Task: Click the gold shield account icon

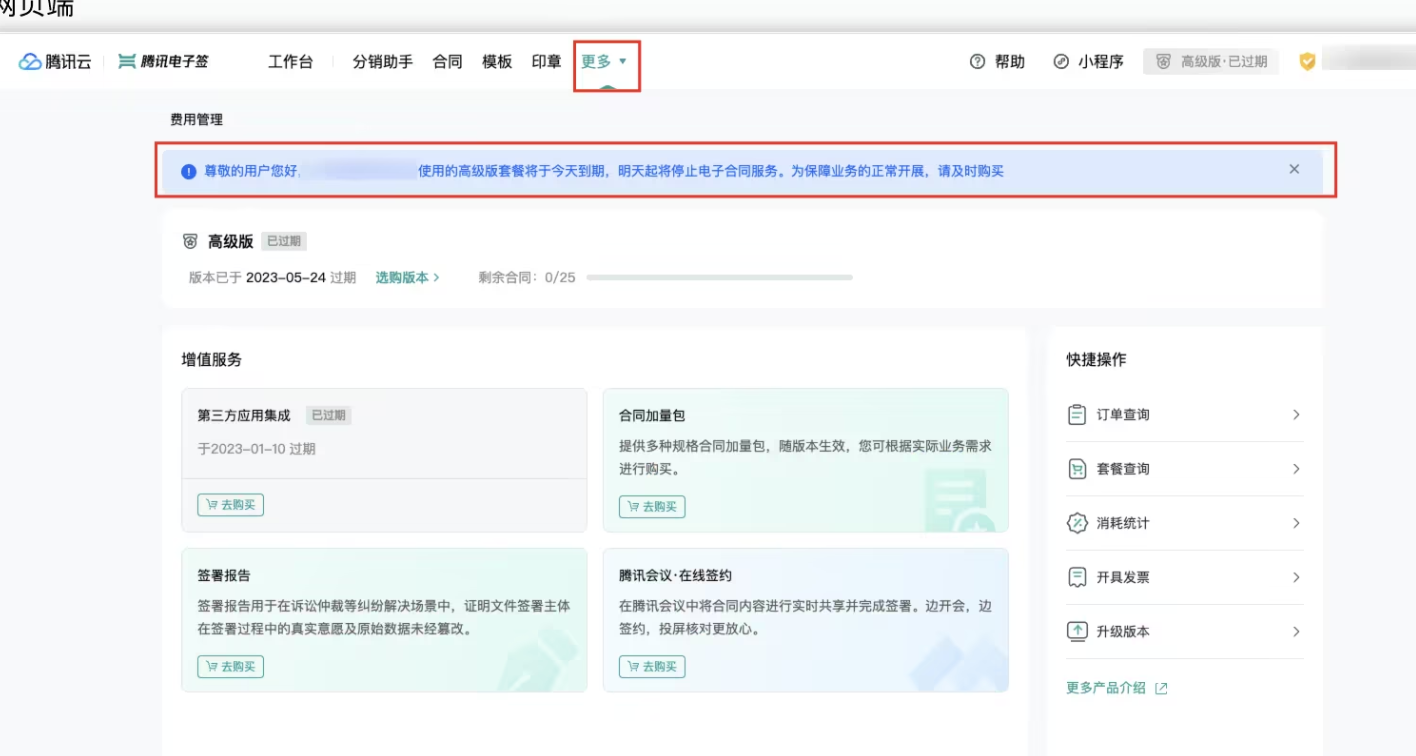Action: pyautogui.click(x=1307, y=61)
